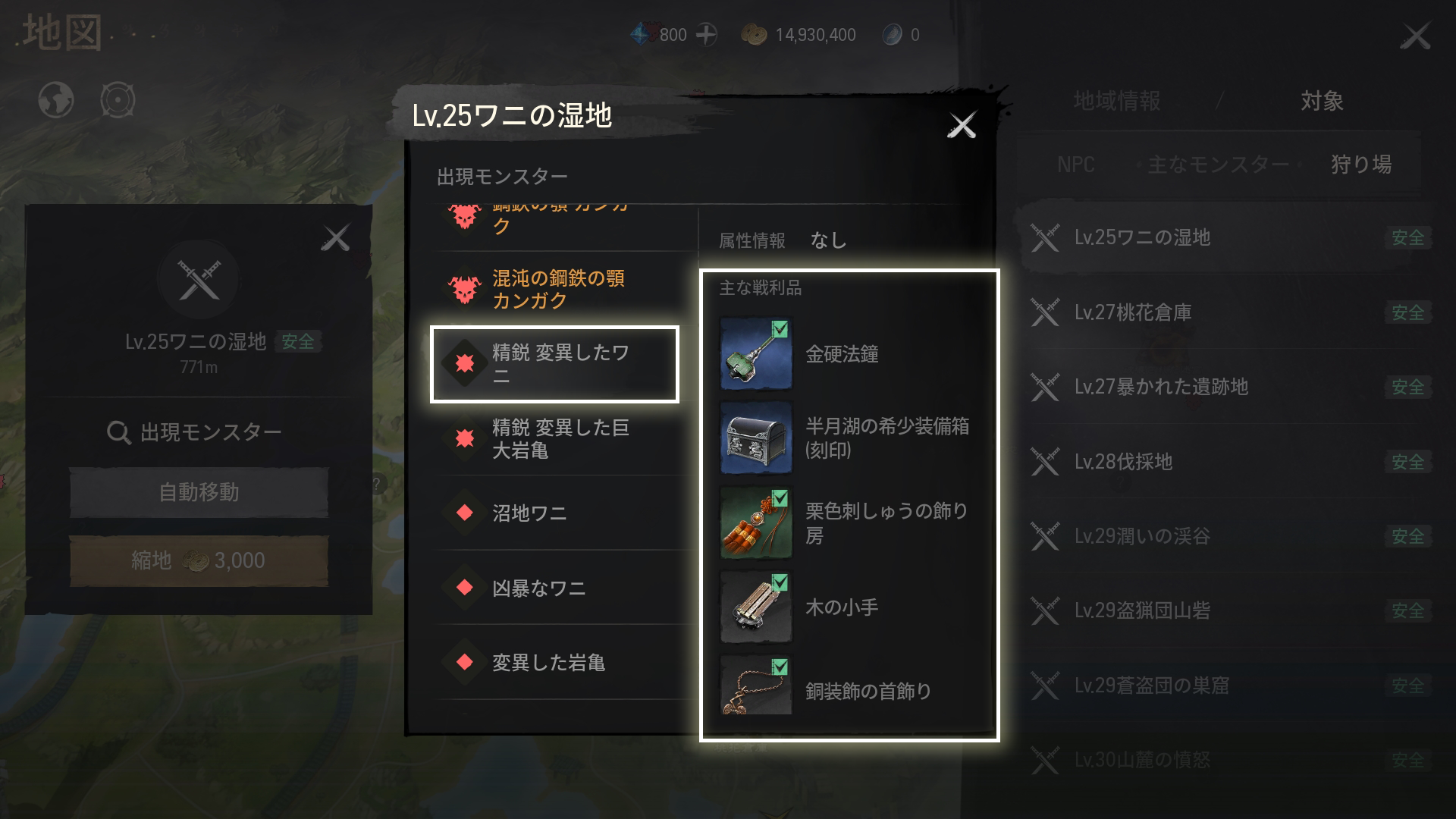
Task: Click the 自動移動 button
Action: coord(199,492)
